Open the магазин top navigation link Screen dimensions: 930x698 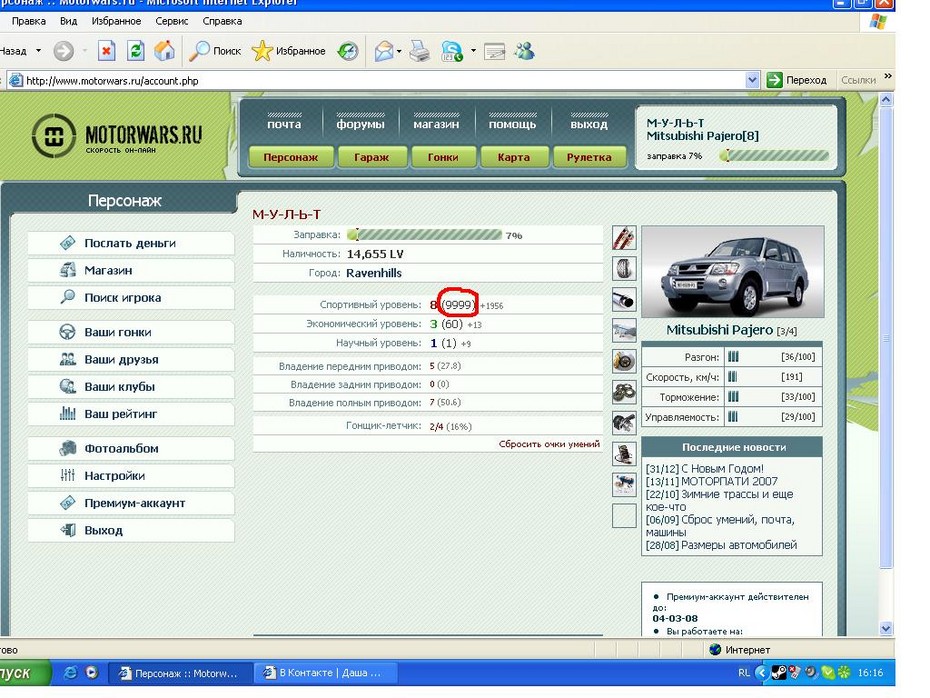coord(436,124)
